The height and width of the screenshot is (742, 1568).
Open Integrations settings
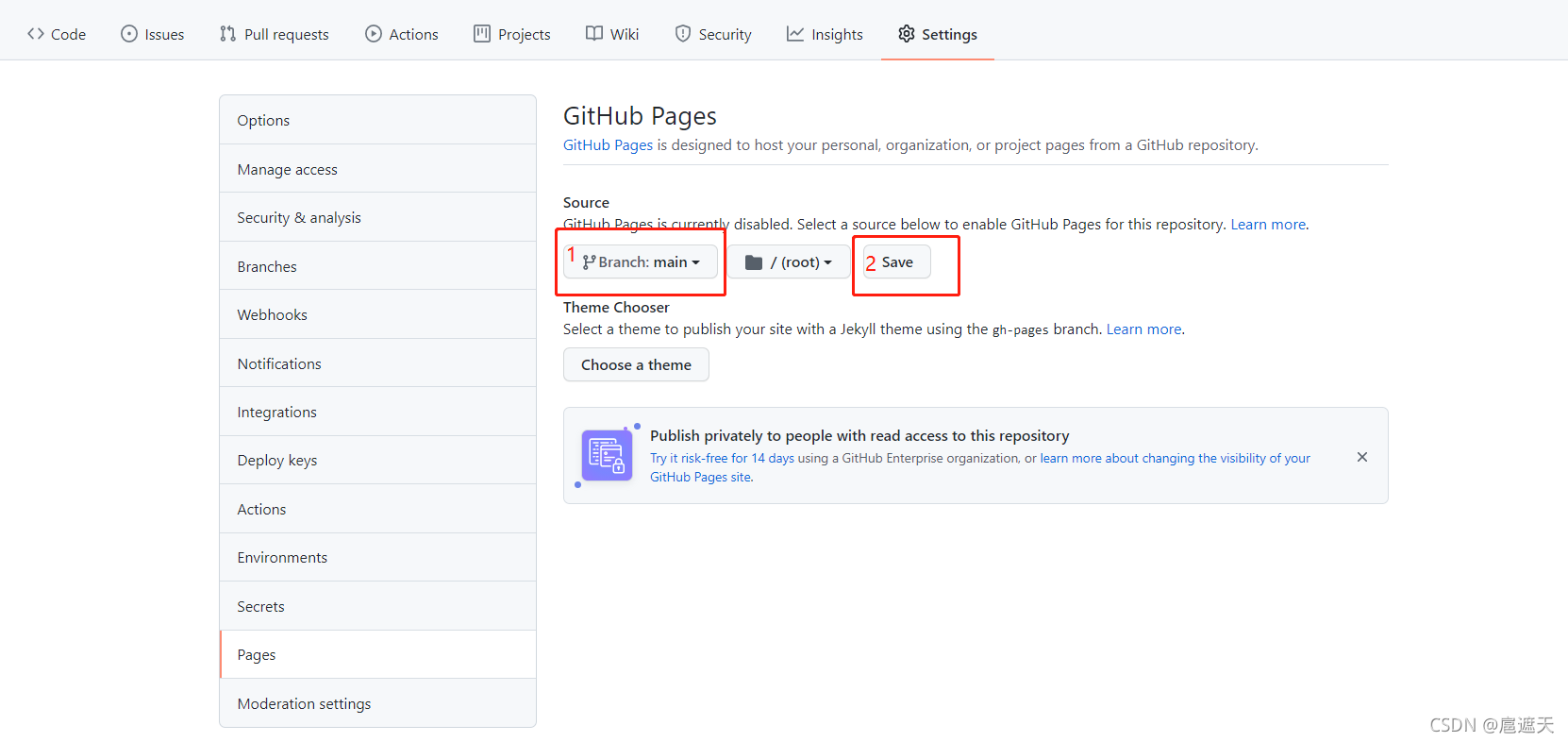pos(377,412)
